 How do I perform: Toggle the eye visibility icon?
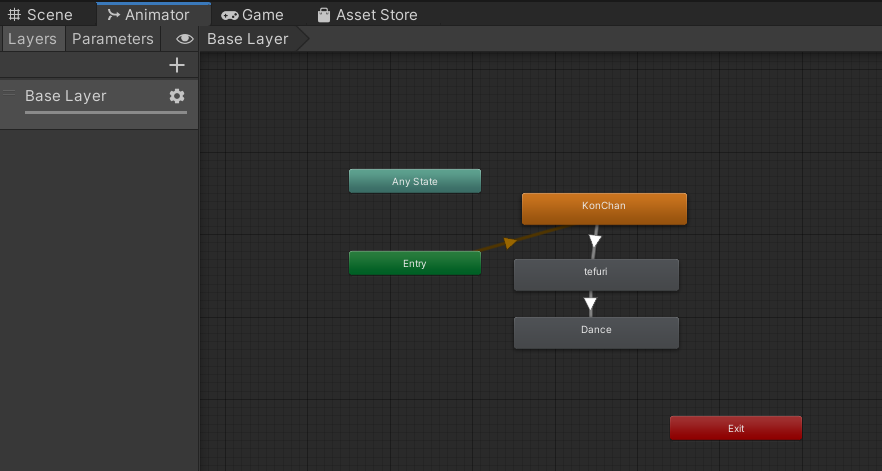click(184, 39)
